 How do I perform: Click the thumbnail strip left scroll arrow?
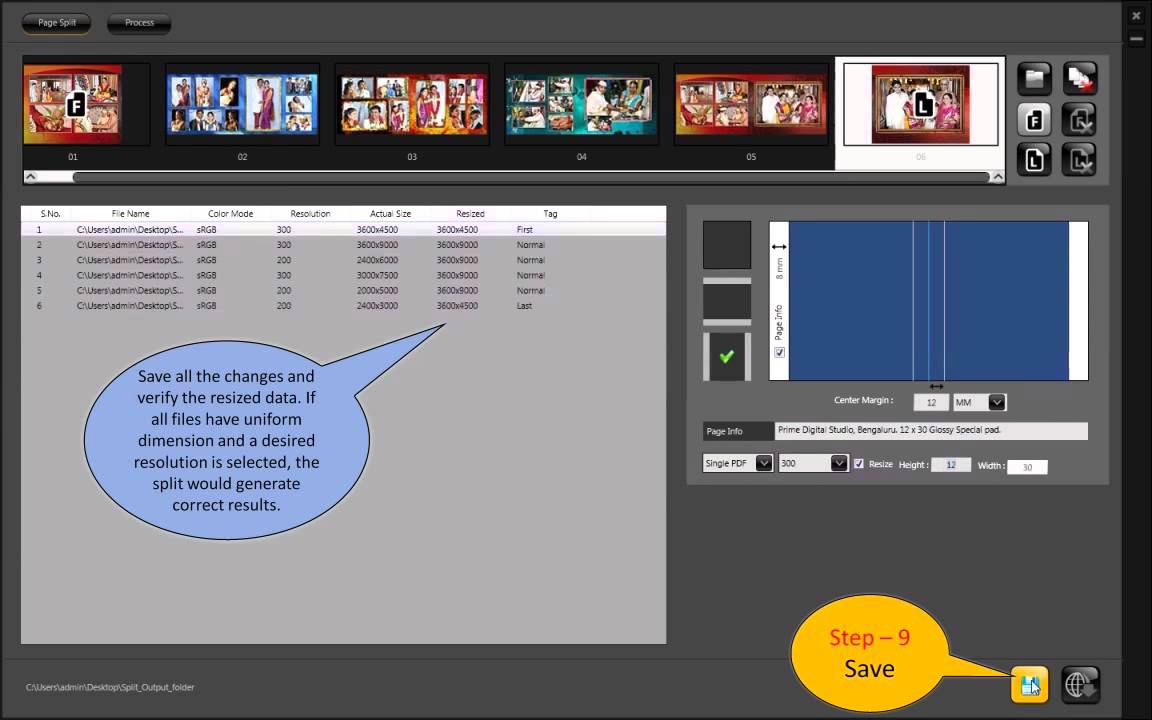(x=30, y=176)
